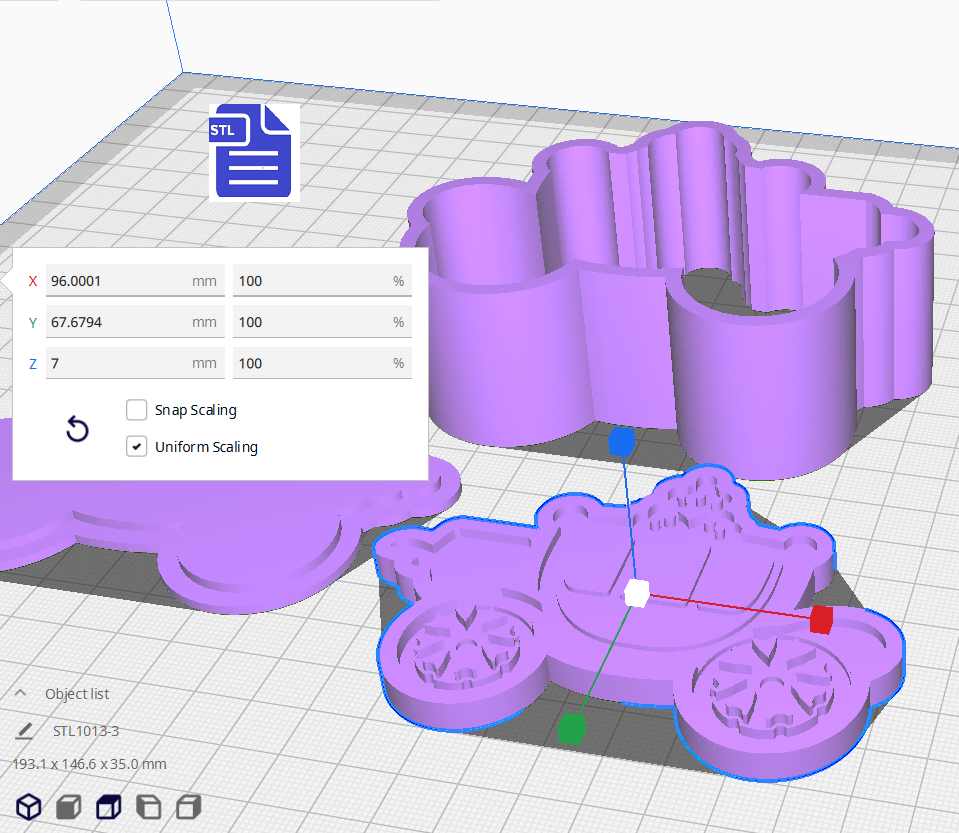
Task: Select the right view cube icon
Action: (188, 806)
